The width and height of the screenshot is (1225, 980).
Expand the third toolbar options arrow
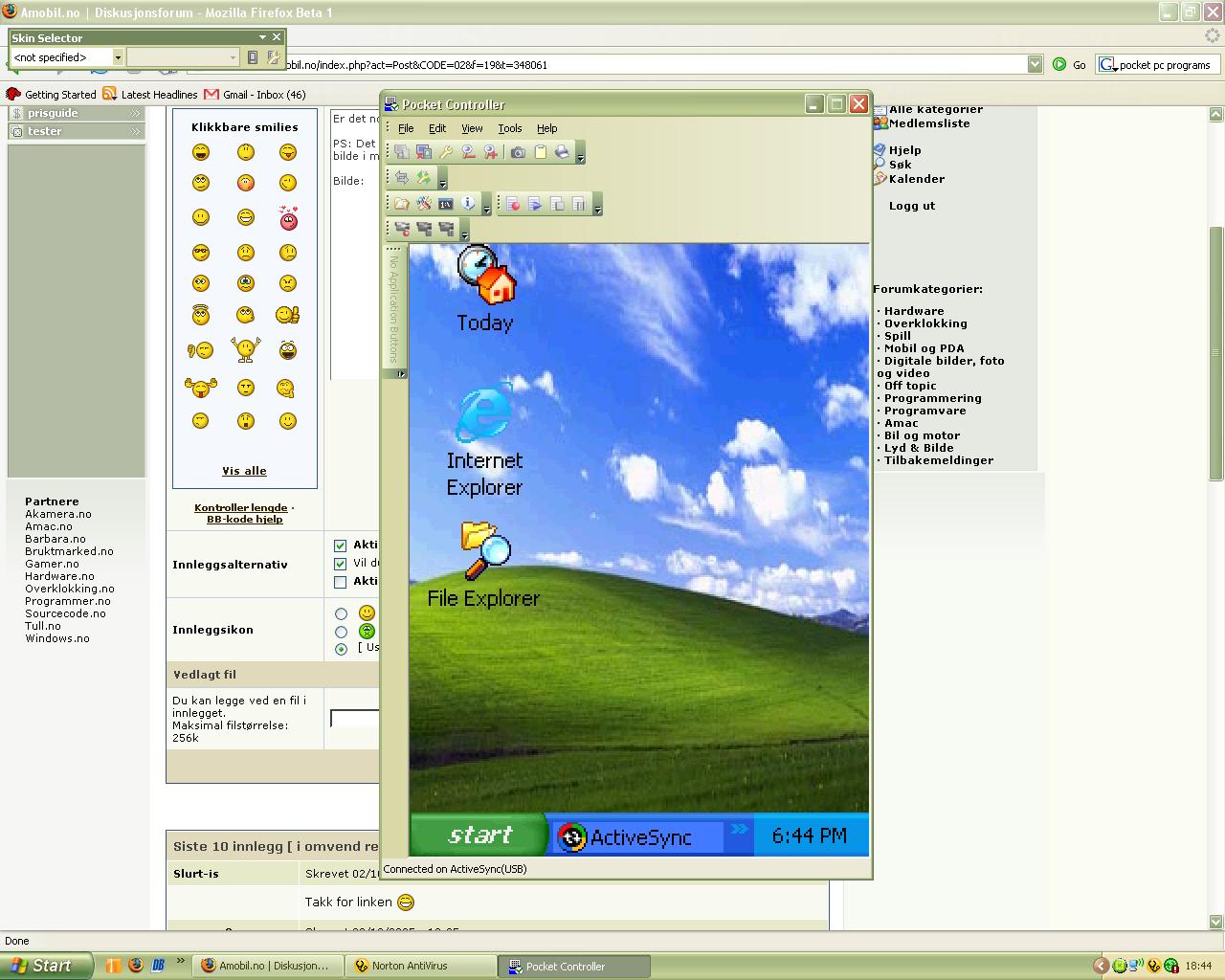486,204
